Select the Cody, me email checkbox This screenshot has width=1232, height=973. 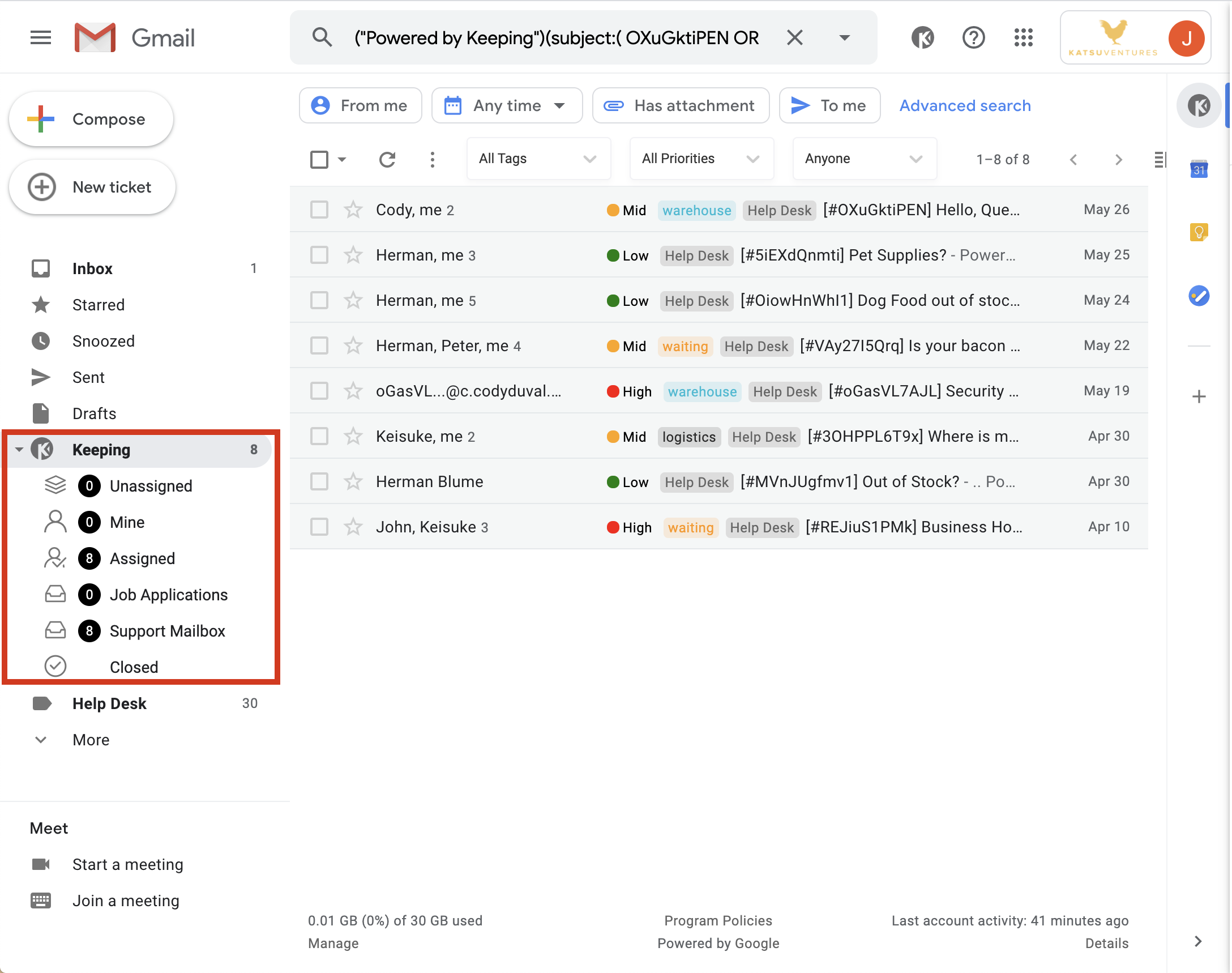tap(319, 210)
